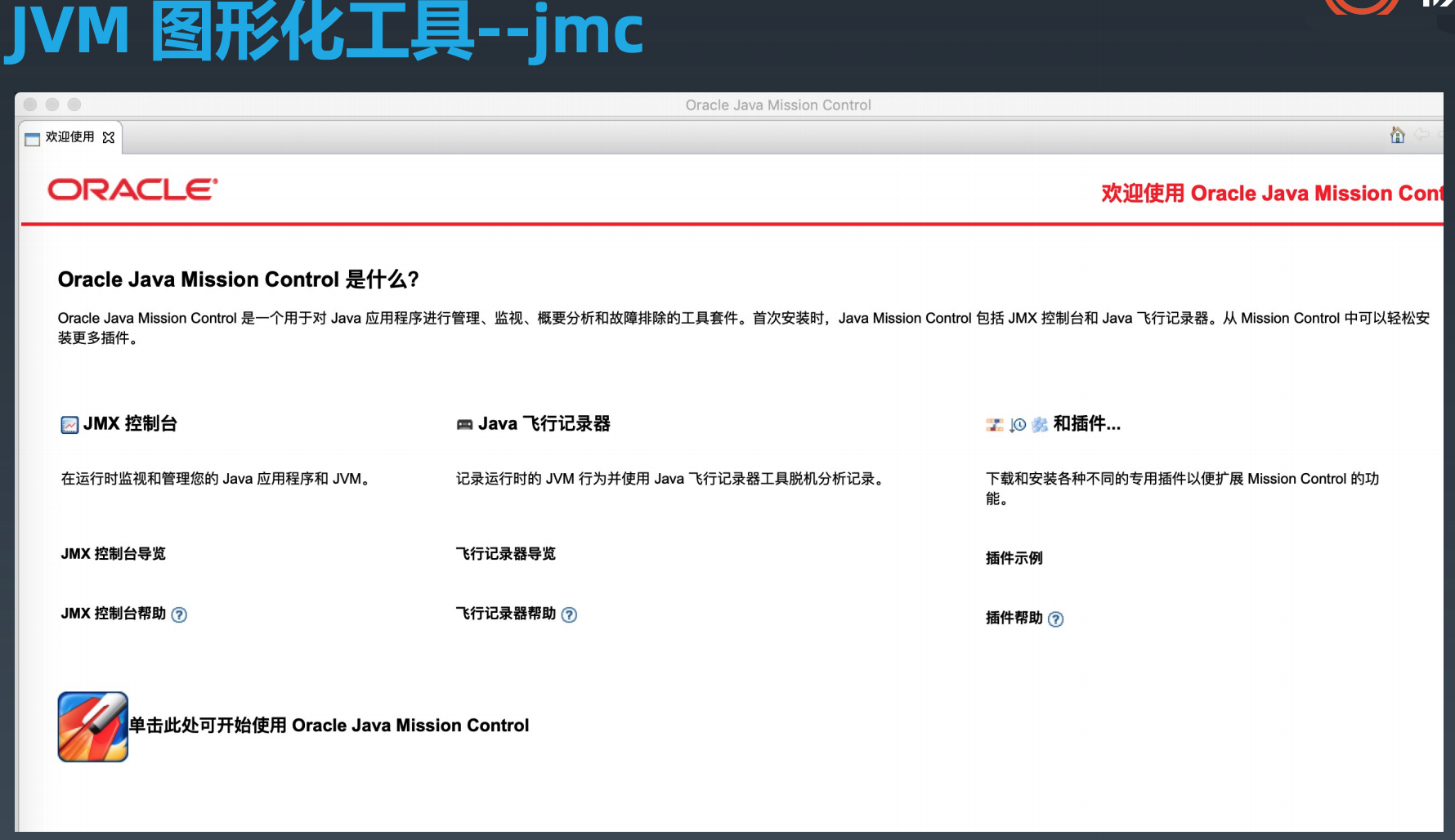Click the Oracle Java Mission Control 是什么? heading
The image size is (1455, 840).
click(238, 279)
